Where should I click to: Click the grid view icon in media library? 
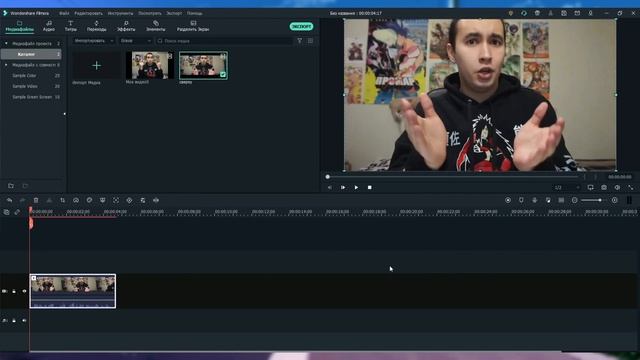click(x=311, y=41)
